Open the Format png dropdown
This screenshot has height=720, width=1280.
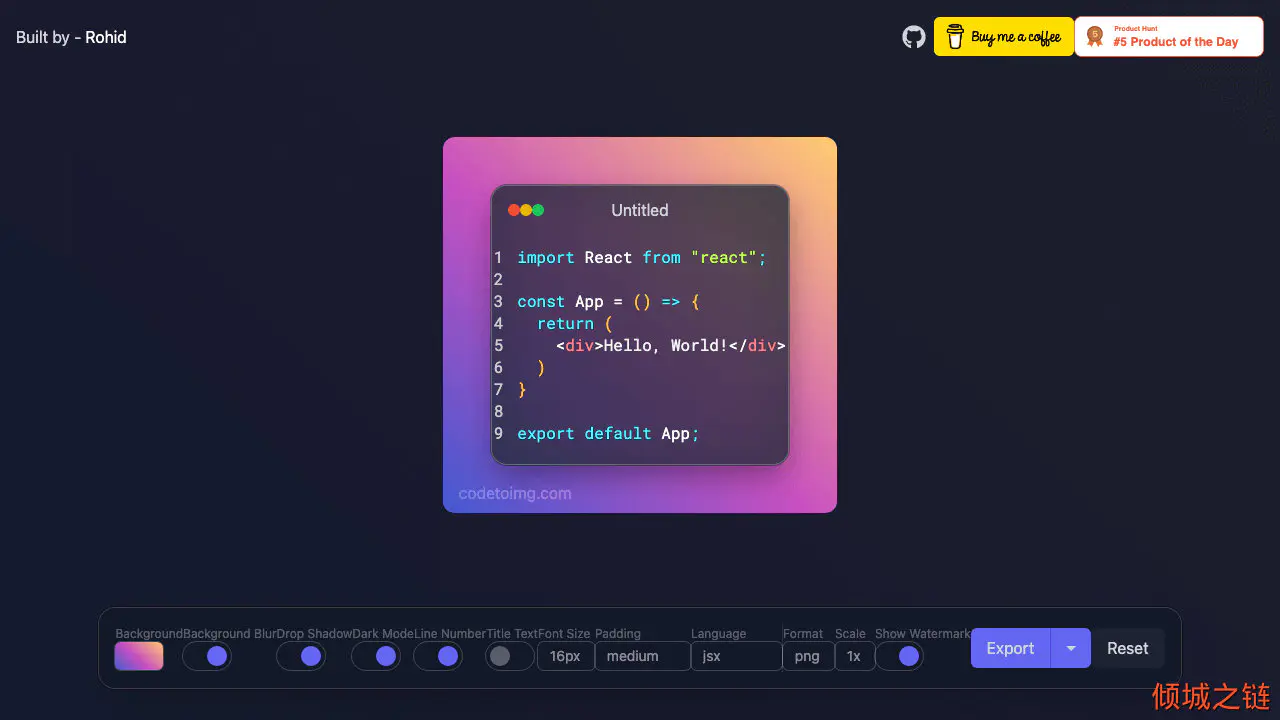tap(808, 656)
